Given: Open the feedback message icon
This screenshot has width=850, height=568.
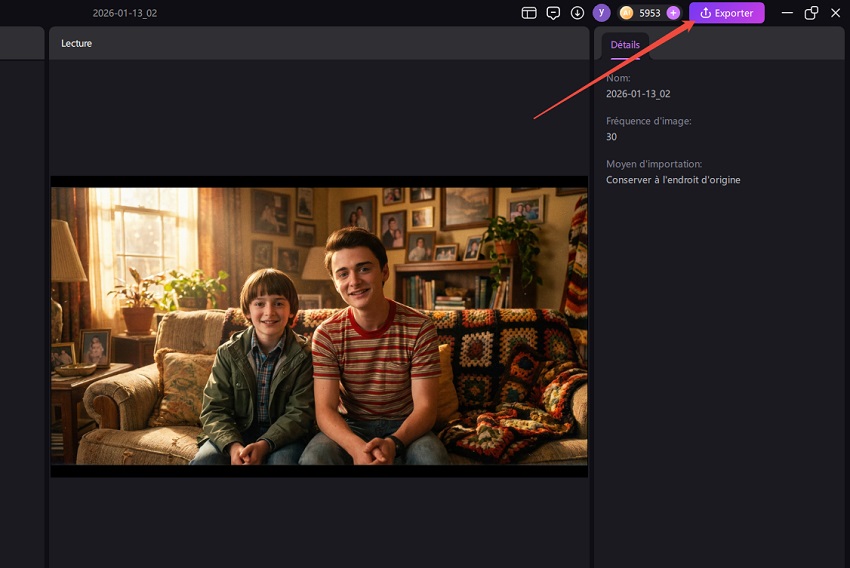Looking at the screenshot, I should click(554, 13).
